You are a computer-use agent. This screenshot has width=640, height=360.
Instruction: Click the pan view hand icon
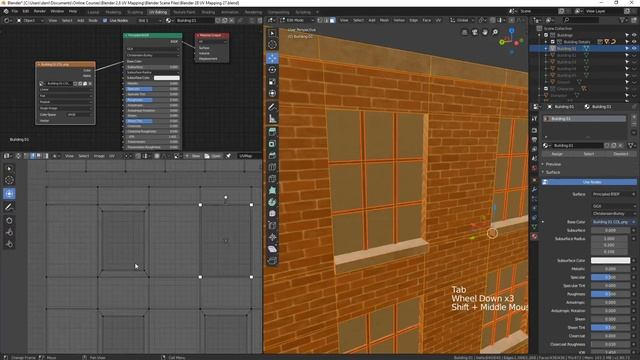click(485, 32)
